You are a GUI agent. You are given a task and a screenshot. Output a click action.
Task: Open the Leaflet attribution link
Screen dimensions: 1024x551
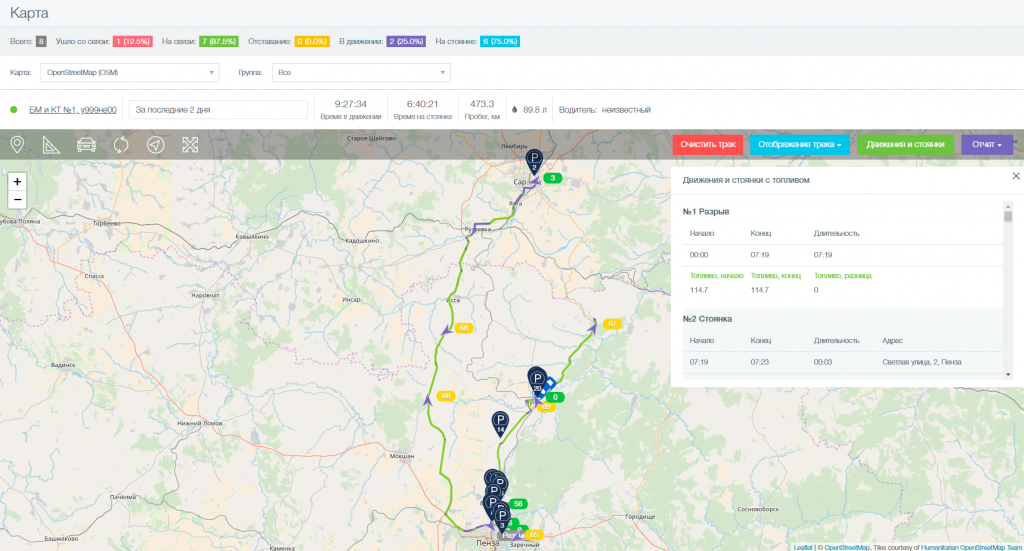tap(803, 547)
